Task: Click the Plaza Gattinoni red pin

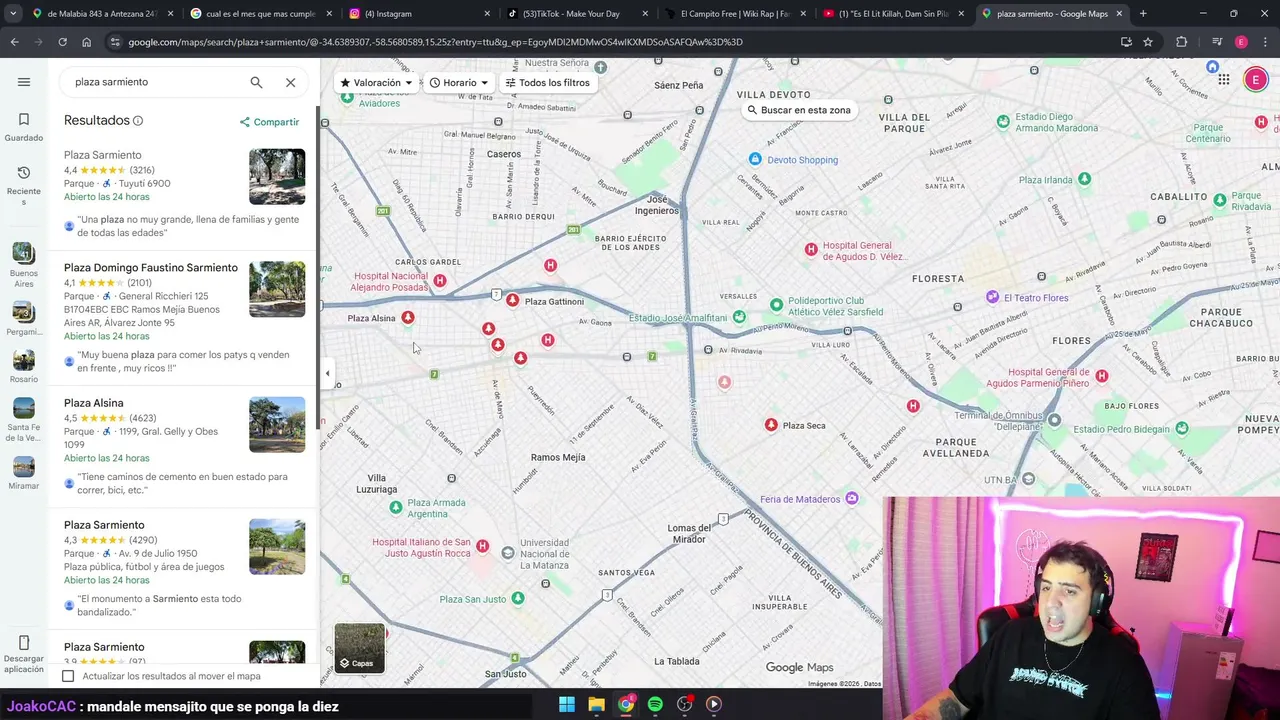Action: coord(512,300)
